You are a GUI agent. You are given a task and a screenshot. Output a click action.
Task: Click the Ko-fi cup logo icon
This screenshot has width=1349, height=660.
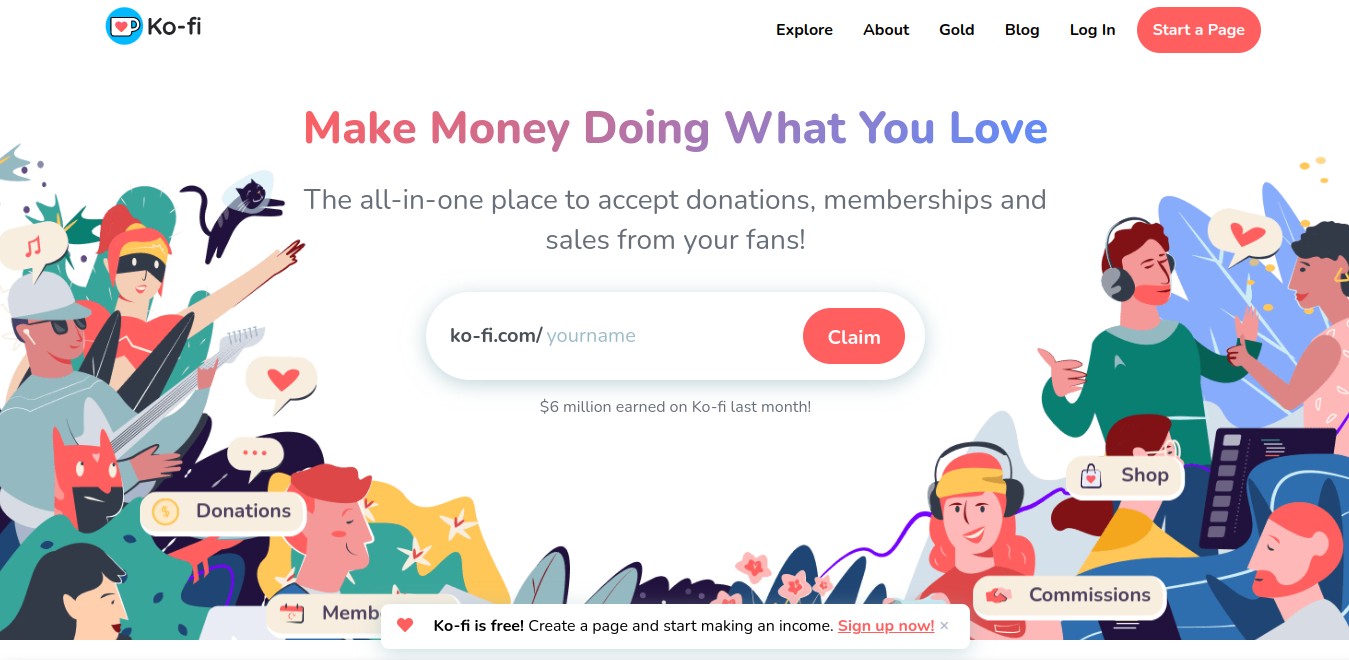124,27
